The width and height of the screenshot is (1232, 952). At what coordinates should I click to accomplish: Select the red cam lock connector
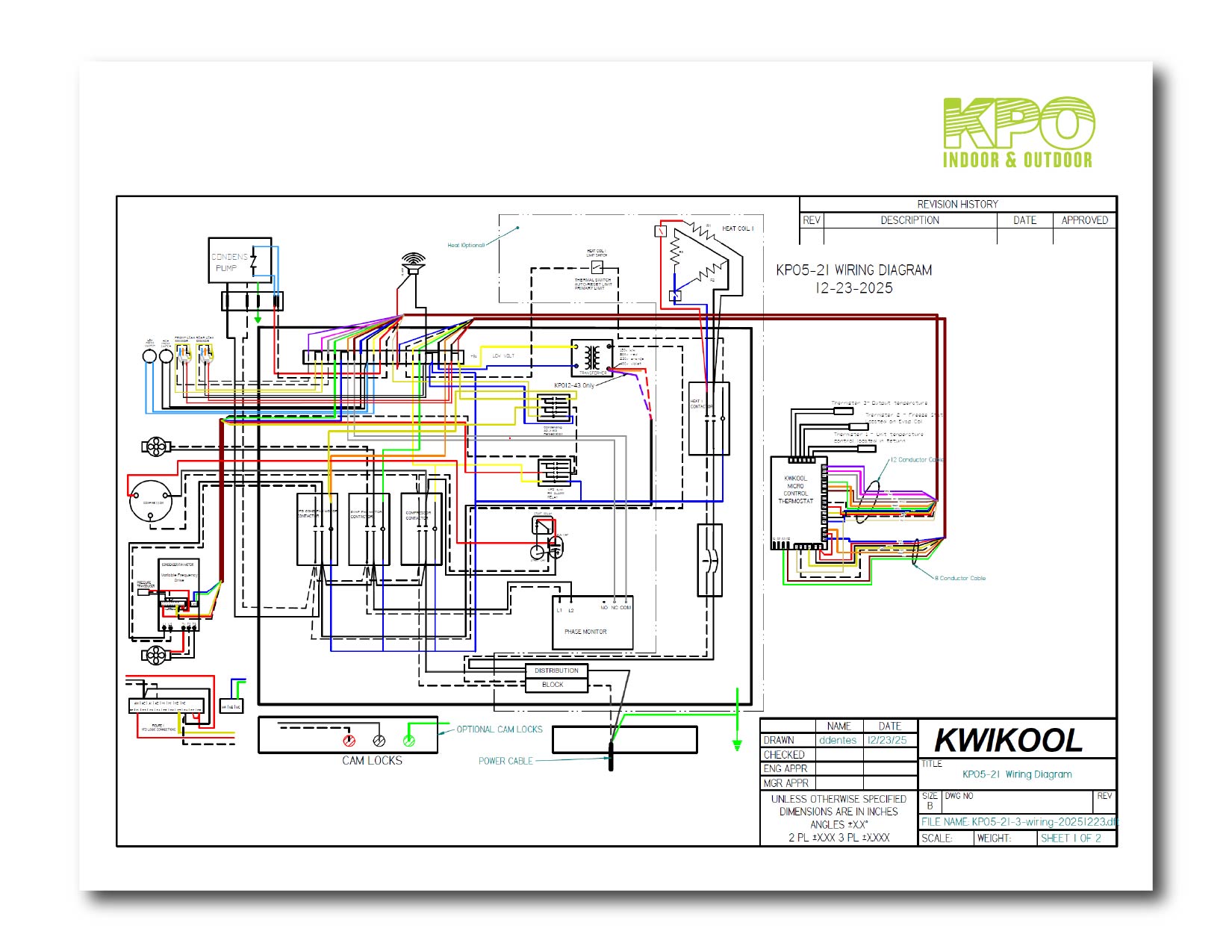click(349, 741)
